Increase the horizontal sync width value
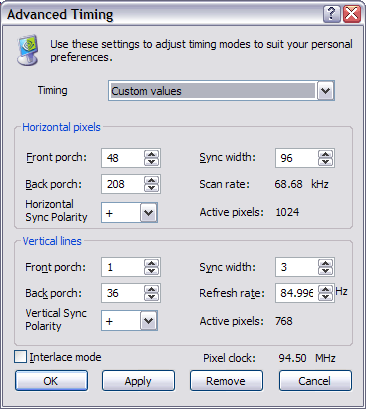Image resolution: width=366 pixels, height=409 pixels. (325, 154)
